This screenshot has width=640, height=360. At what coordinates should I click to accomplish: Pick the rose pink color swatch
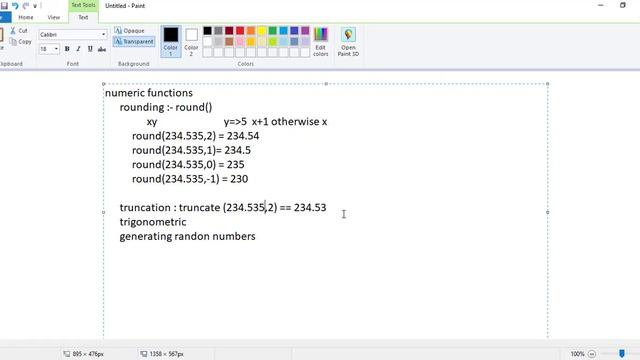[240, 41]
